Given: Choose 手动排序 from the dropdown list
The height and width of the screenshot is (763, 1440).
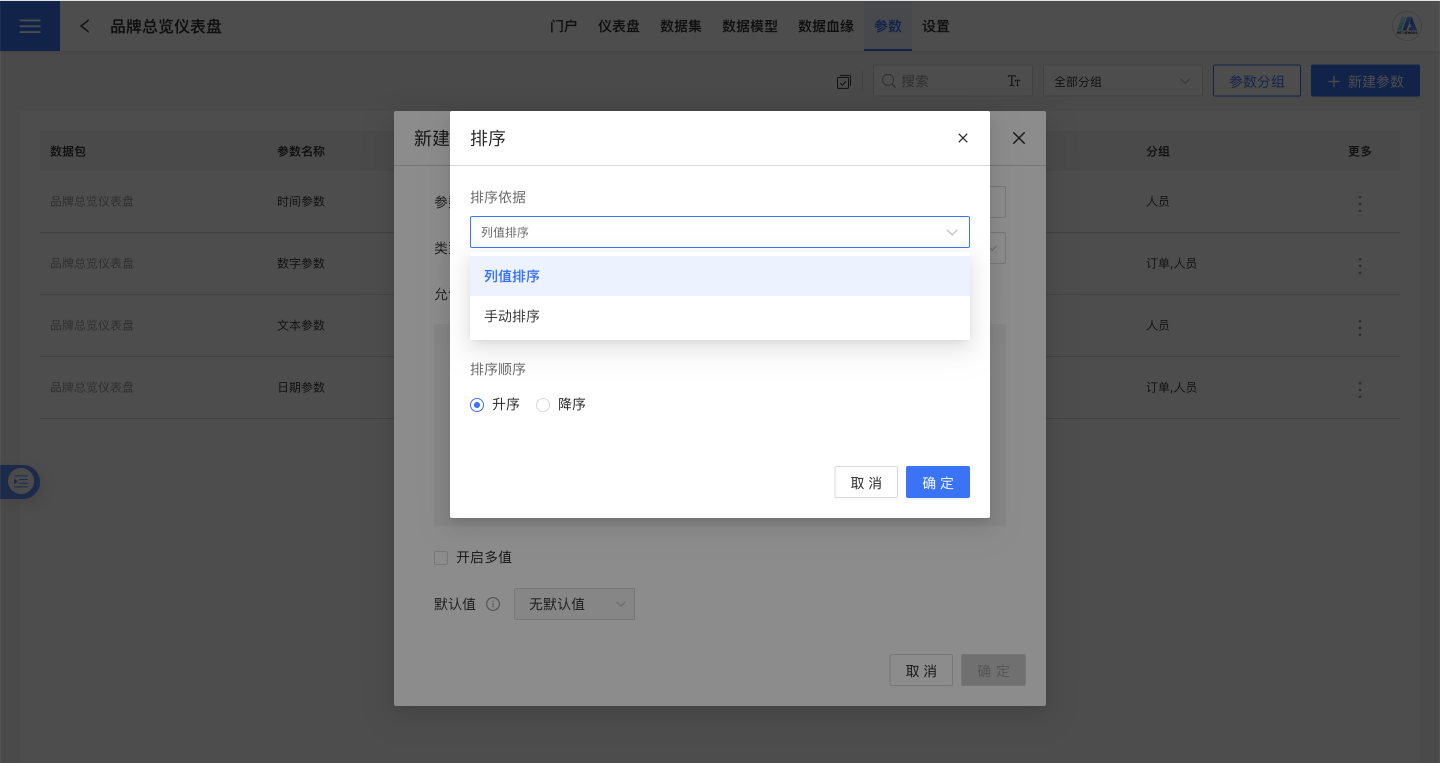Looking at the screenshot, I should pos(512,316).
